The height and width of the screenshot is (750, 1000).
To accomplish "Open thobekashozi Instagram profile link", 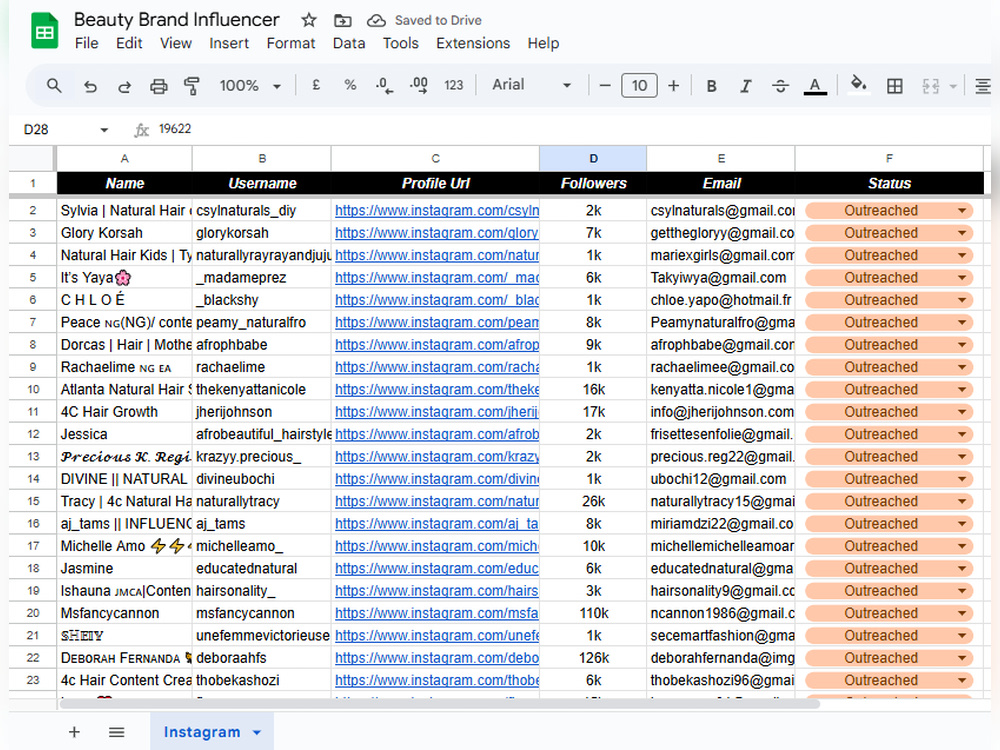I will pos(437,680).
